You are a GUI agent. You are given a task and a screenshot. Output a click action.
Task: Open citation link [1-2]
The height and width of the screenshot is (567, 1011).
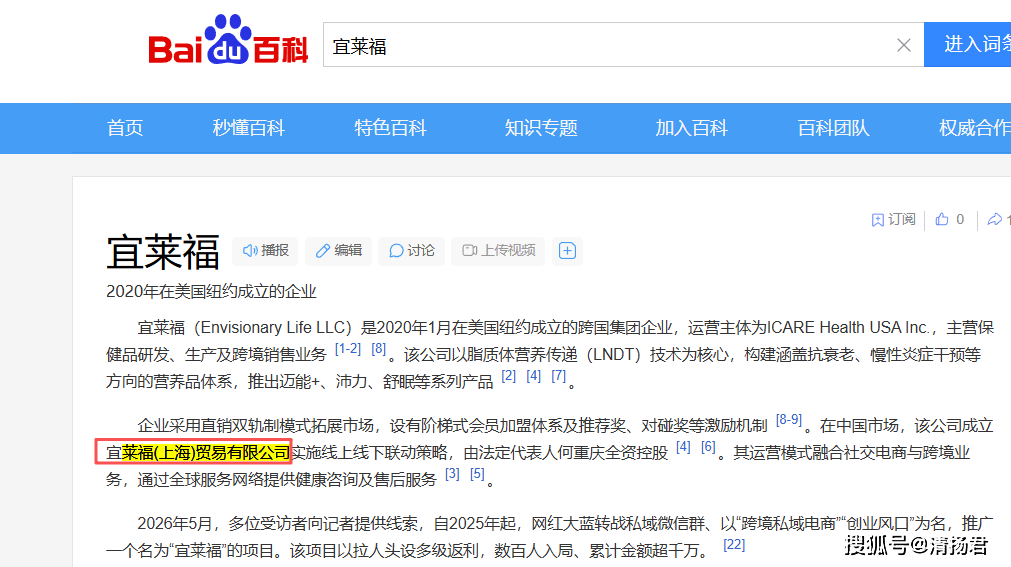(348, 348)
